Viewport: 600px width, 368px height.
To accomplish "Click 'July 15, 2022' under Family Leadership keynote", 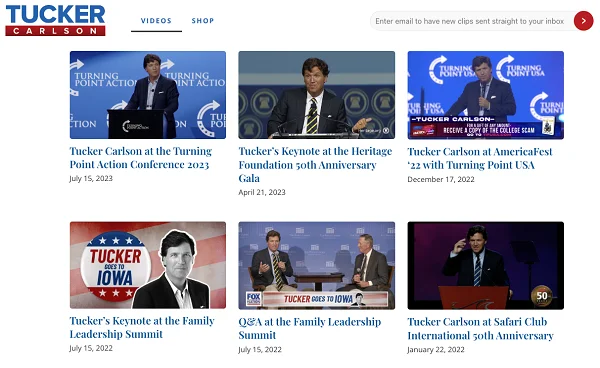I will pos(91,348).
